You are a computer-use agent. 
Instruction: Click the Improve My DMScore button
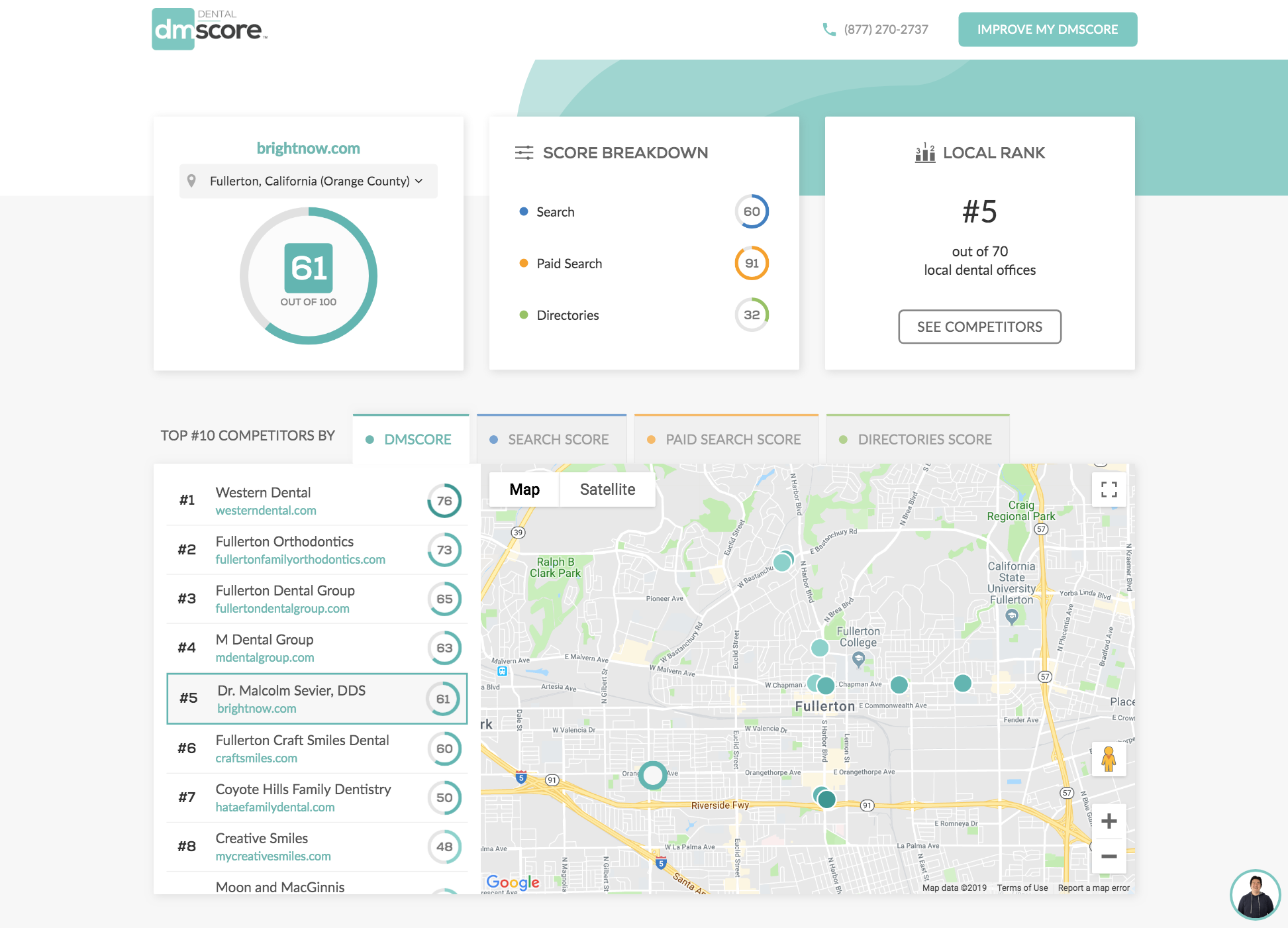[x=1047, y=29]
